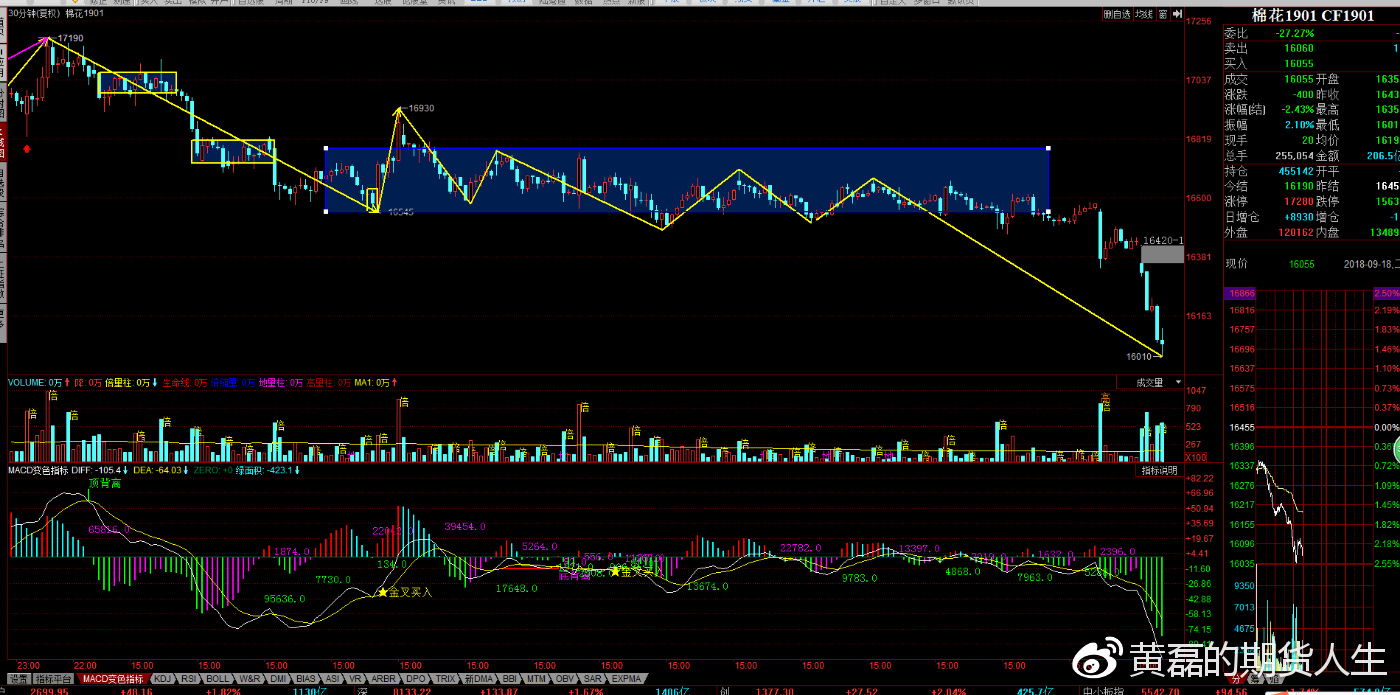The height and width of the screenshot is (695, 1400).
Task: Click the 卖出 price 16060
Action: [x=1299, y=48]
